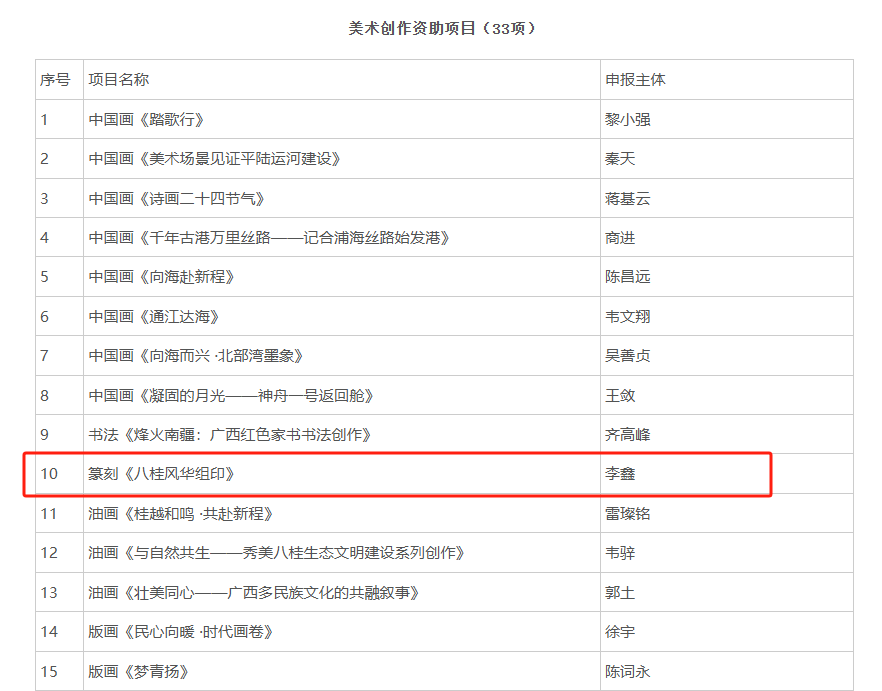882x691 pixels.
Task: Select 书法《烽火南疆》 project row
Action: coord(229,435)
